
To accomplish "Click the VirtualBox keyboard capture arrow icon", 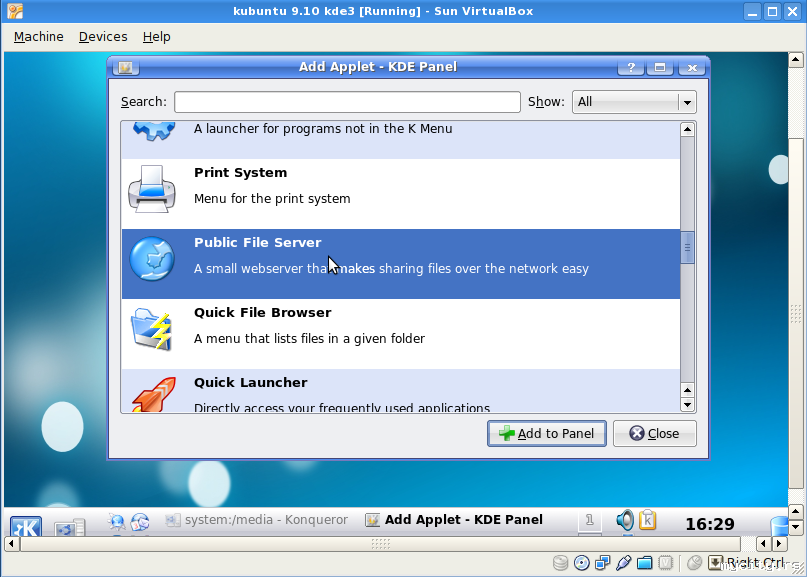I will click(x=715, y=563).
